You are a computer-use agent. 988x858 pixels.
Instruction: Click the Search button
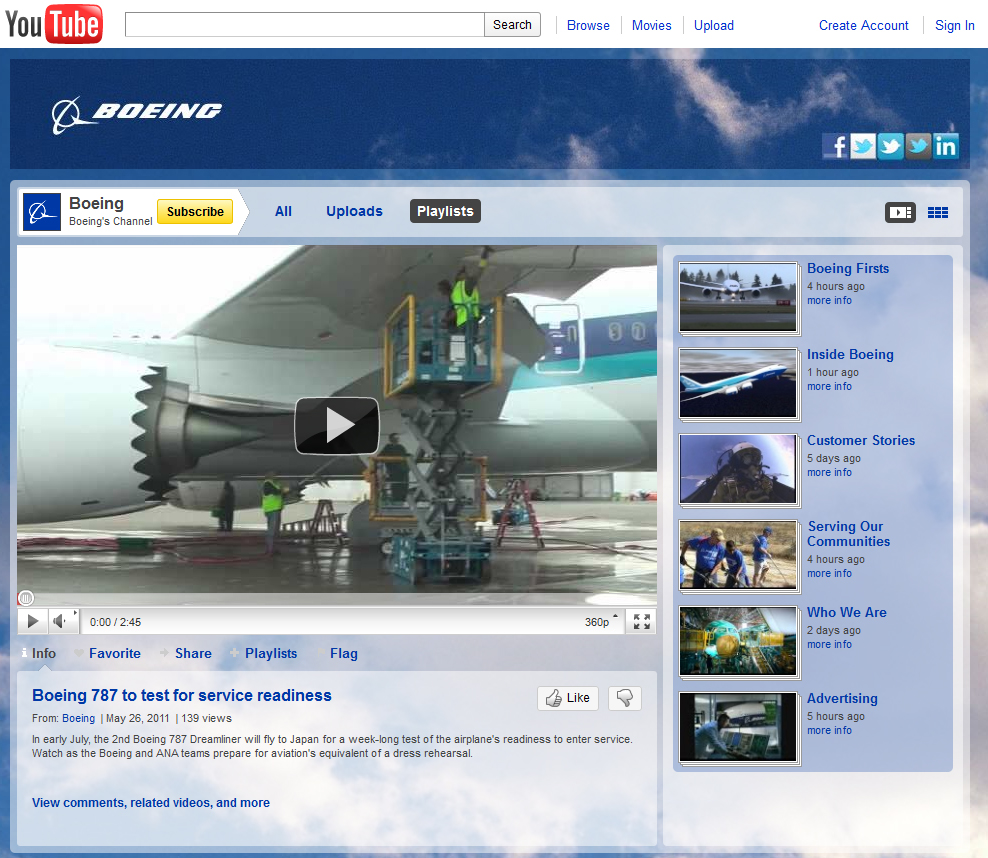[512, 25]
